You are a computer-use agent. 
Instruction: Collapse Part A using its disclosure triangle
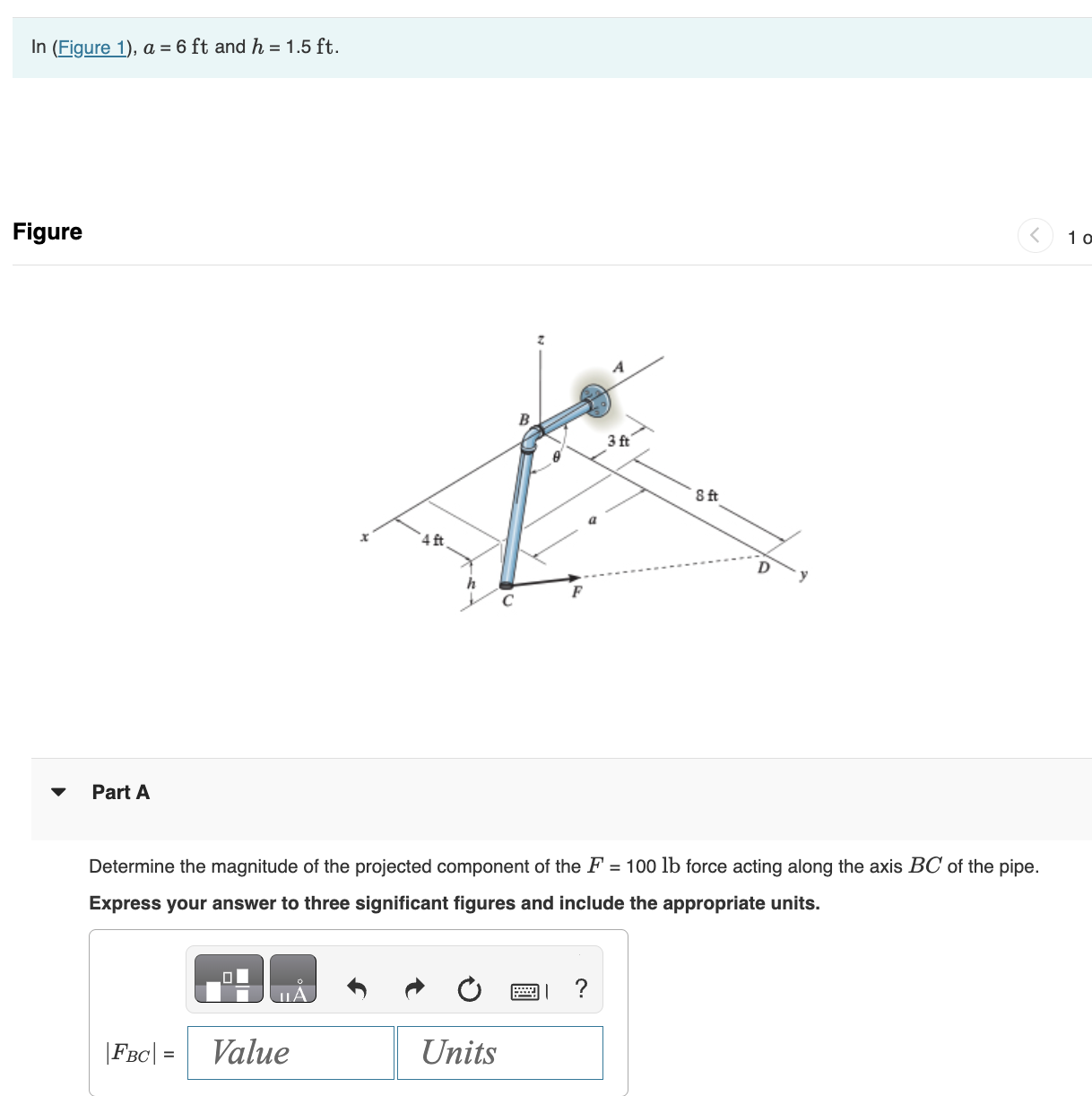[57, 791]
